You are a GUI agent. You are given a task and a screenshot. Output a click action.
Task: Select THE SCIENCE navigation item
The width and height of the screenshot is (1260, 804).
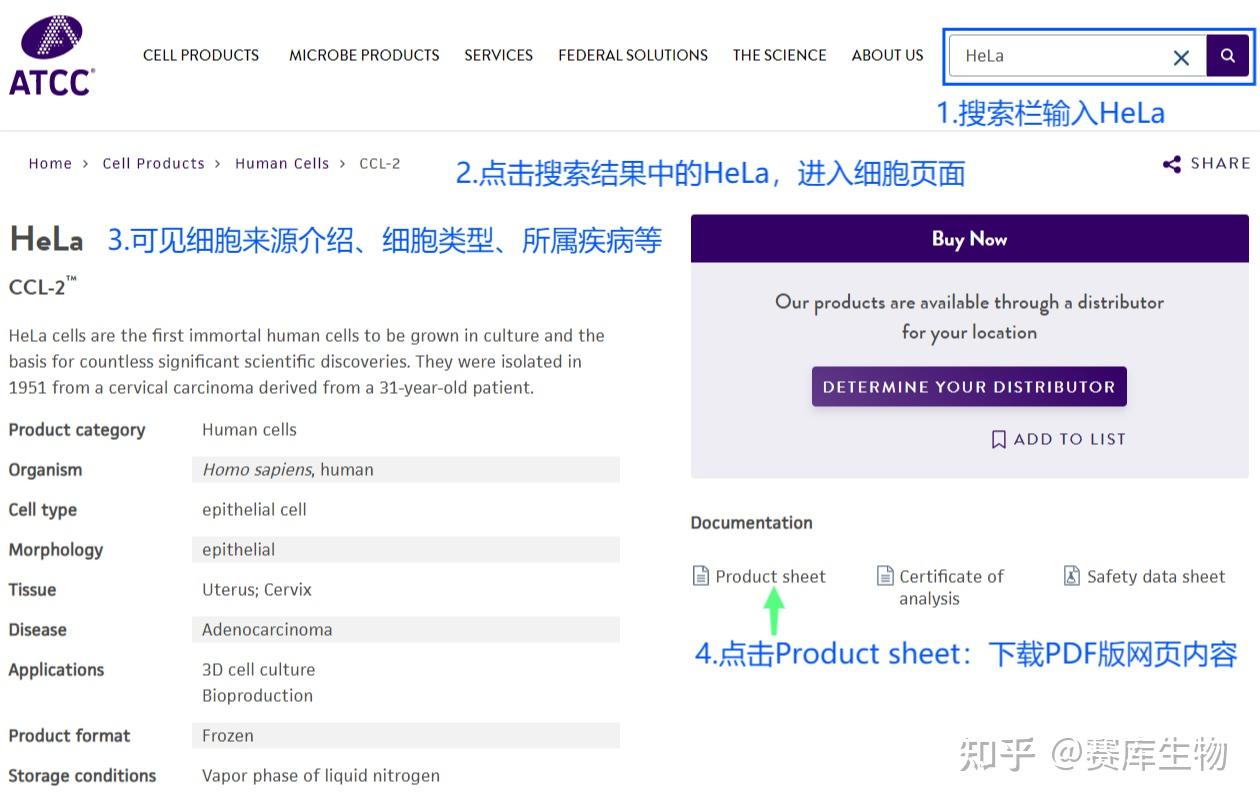[x=779, y=55]
